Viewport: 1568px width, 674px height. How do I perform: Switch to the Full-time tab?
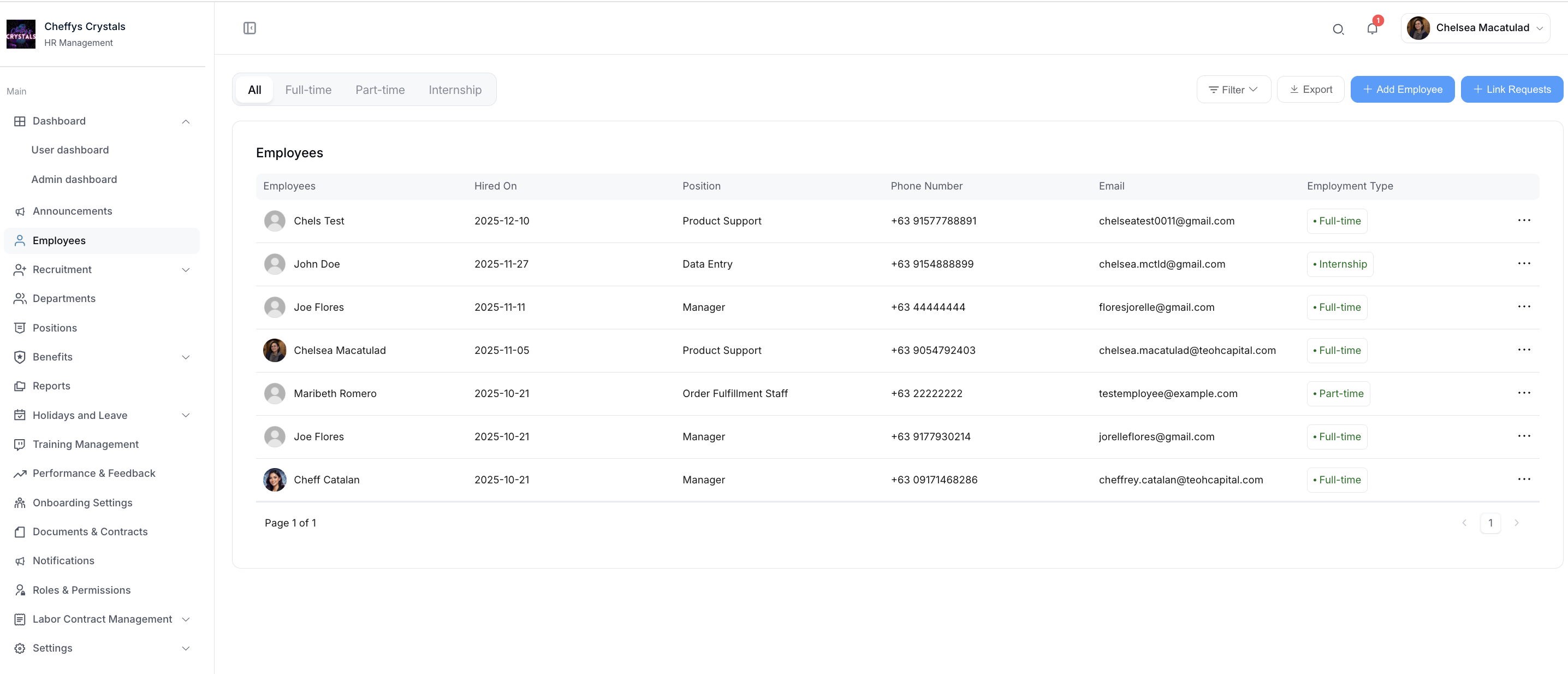[x=308, y=90]
